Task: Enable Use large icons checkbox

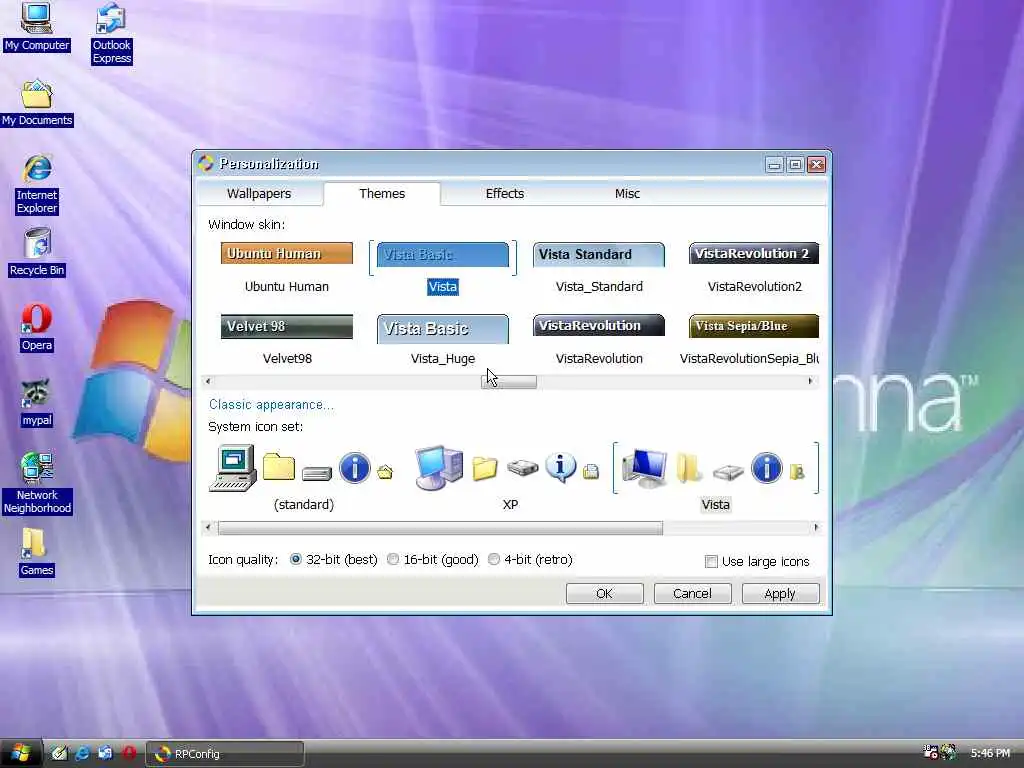Action: [711, 562]
